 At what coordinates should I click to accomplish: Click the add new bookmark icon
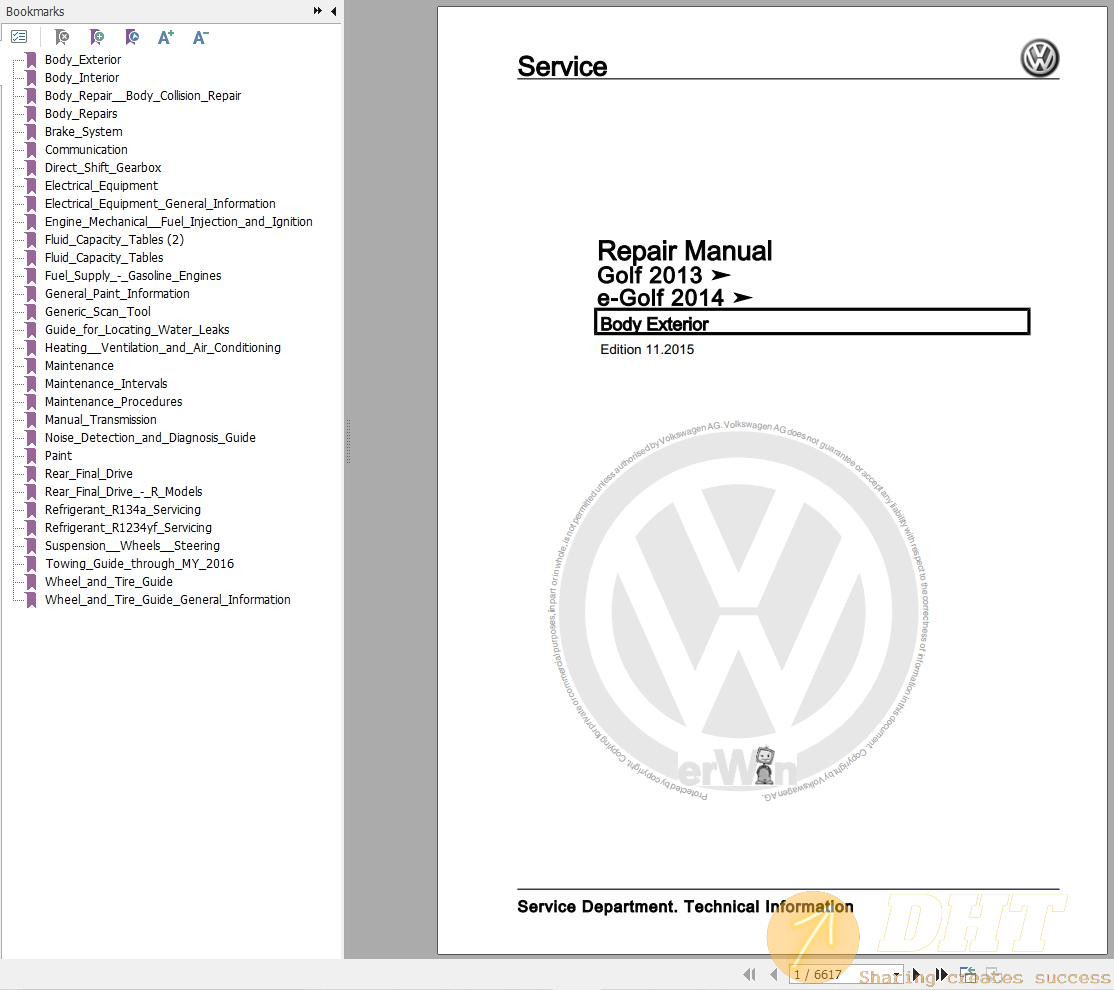(97, 37)
